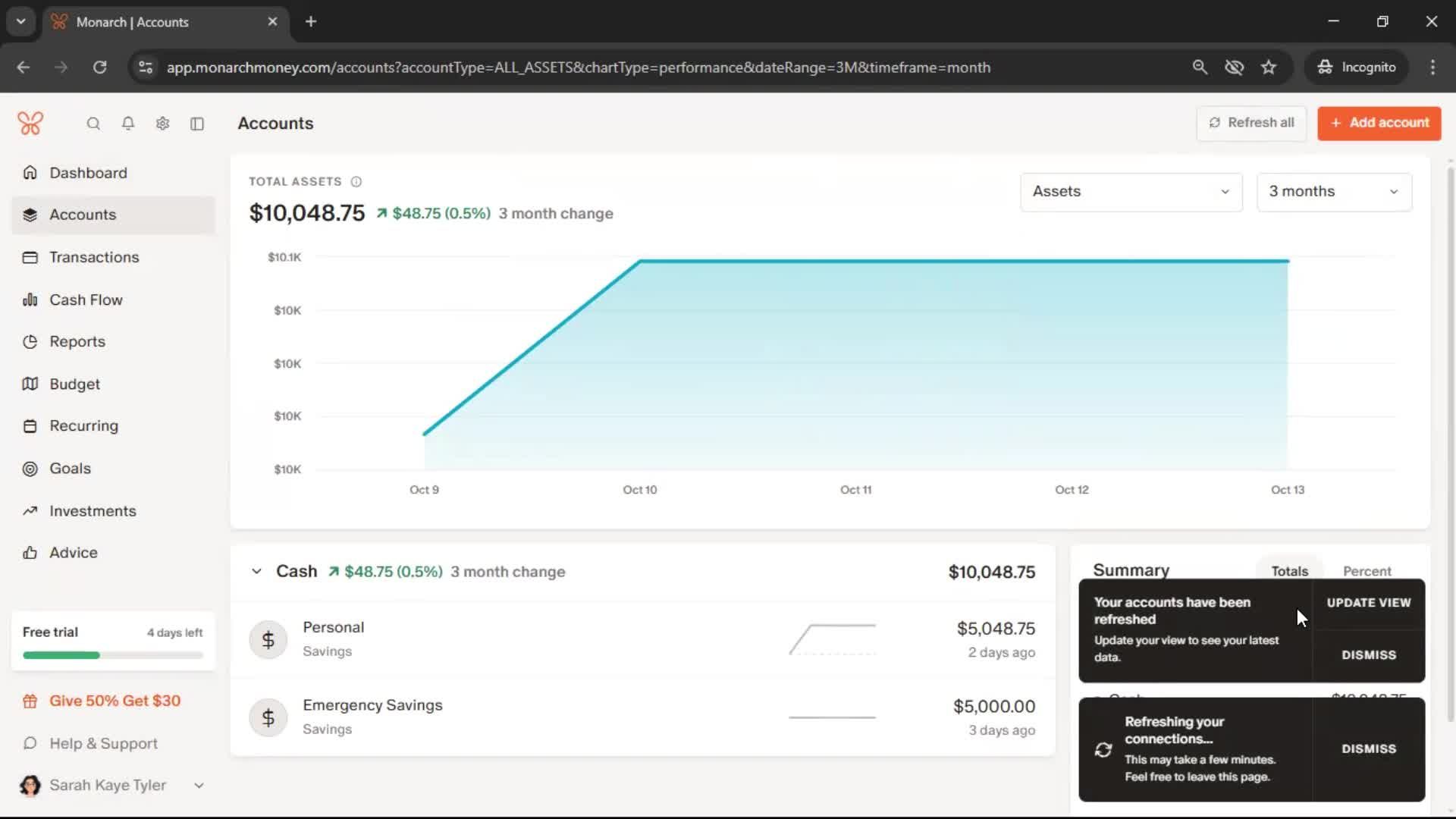Screen dimensions: 1456x819
Task: Open the Assets chart type dropdown
Action: coord(1131,192)
